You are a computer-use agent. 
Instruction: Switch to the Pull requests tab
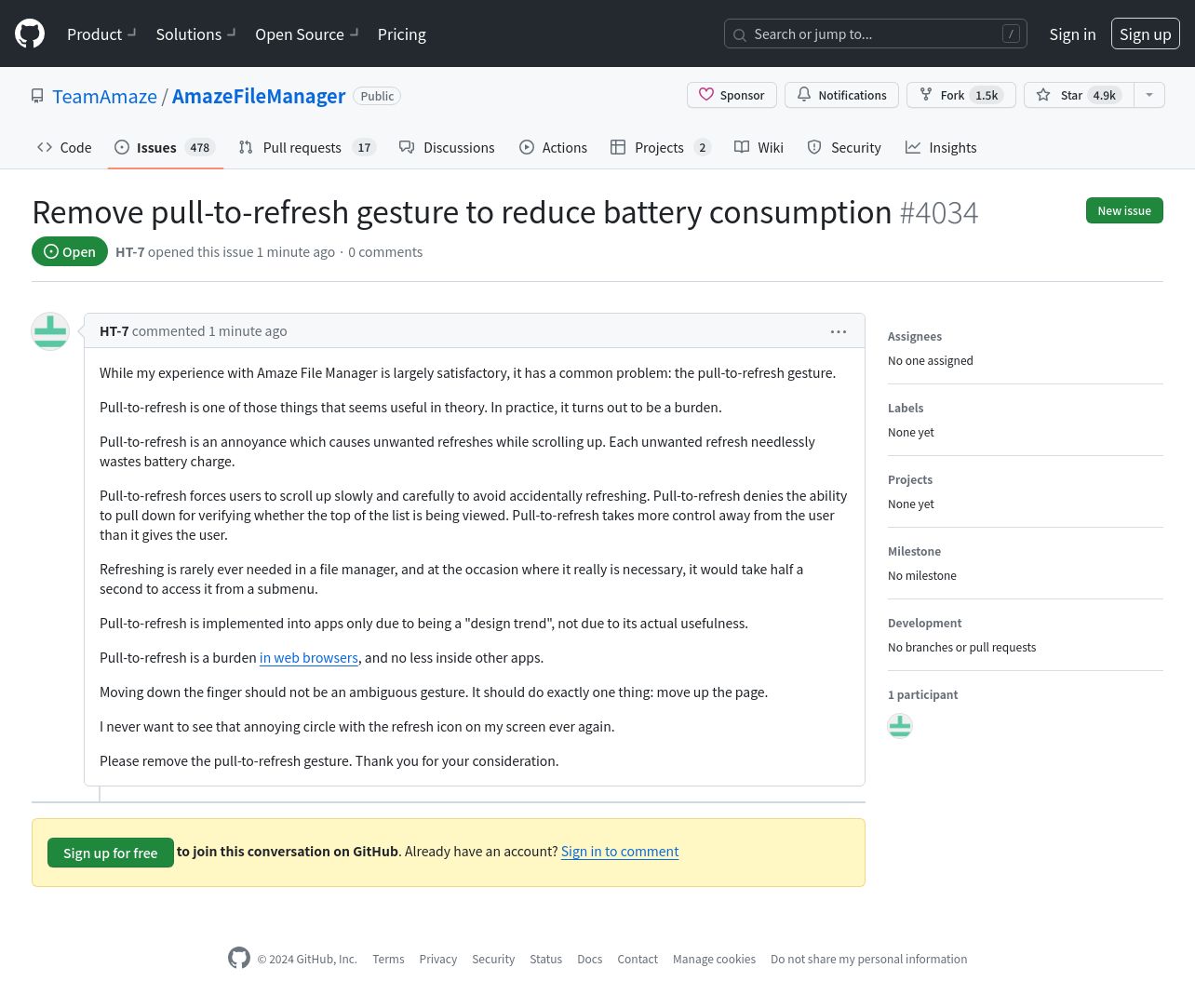click(x=307, y=147)
